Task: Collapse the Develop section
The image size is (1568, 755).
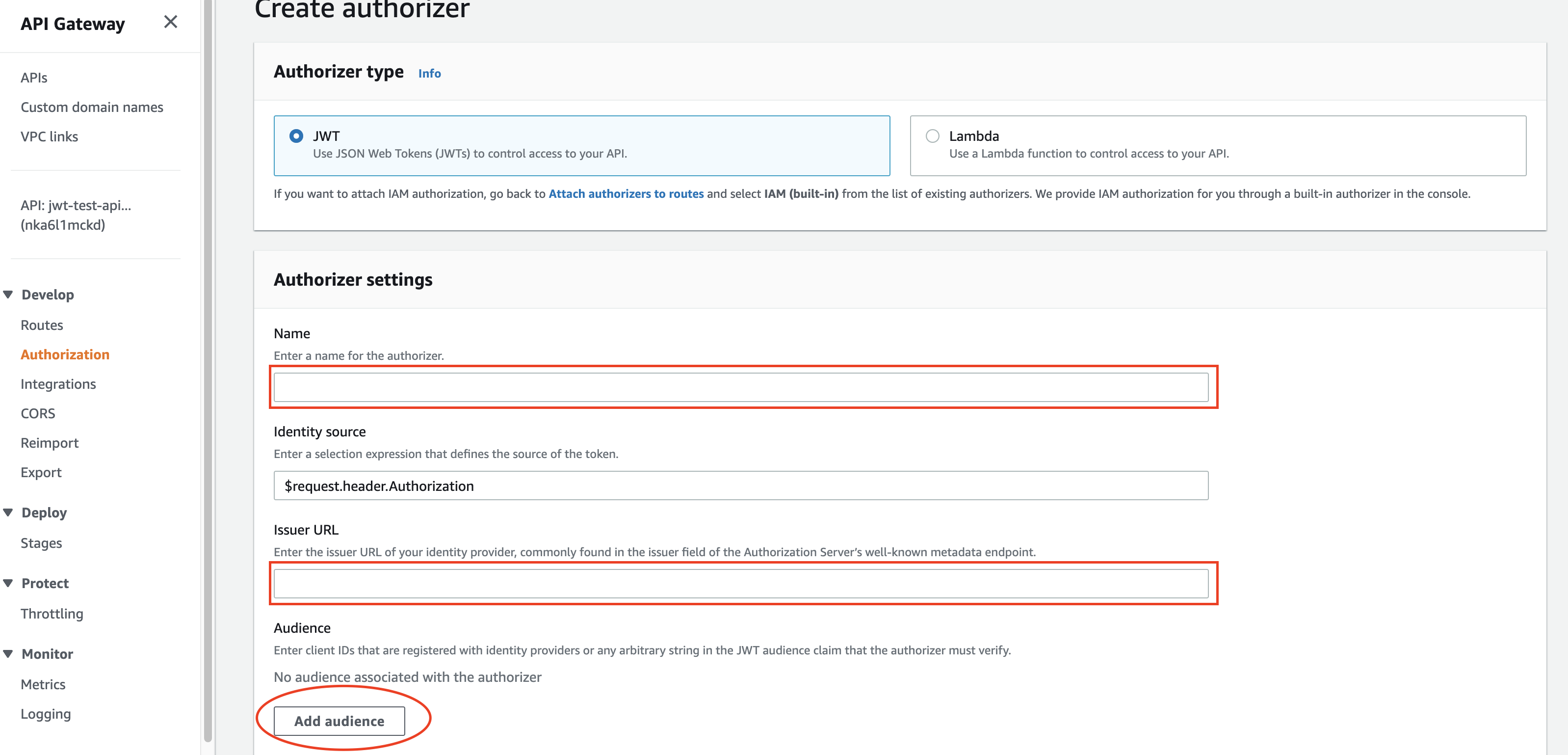Action: pos(8,294)
